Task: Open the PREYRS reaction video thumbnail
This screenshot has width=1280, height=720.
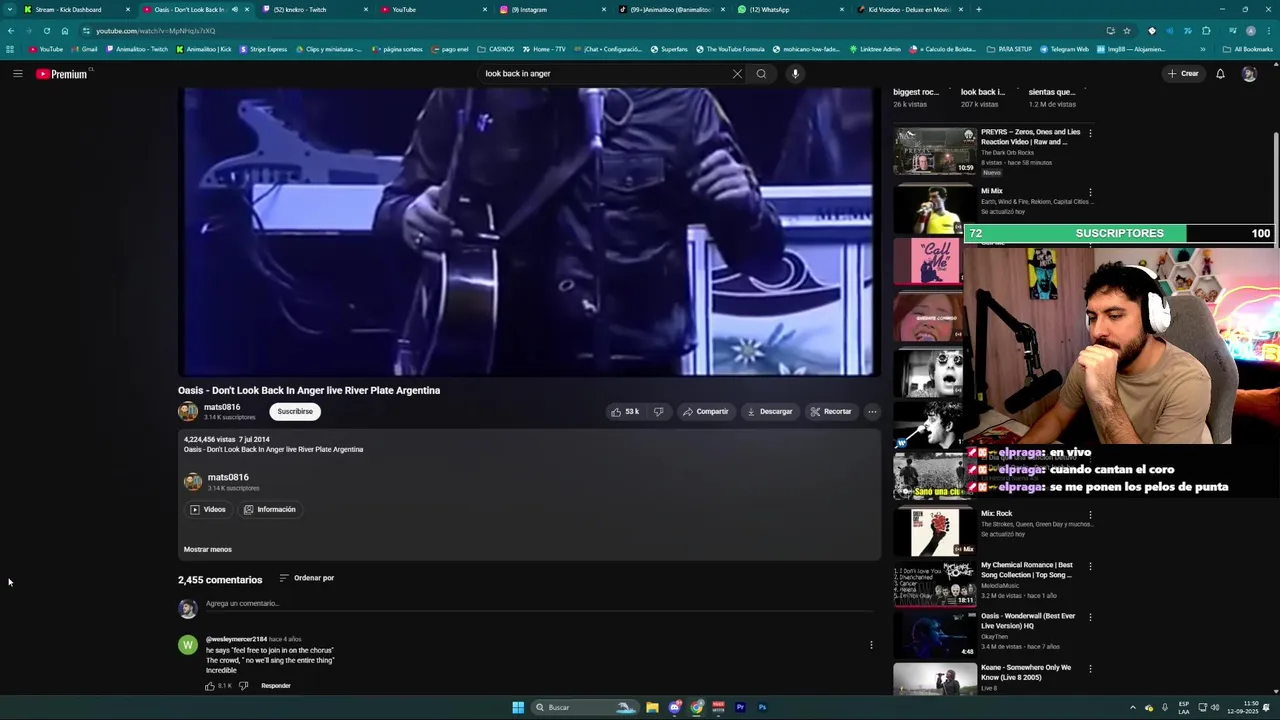Action: 935,150
